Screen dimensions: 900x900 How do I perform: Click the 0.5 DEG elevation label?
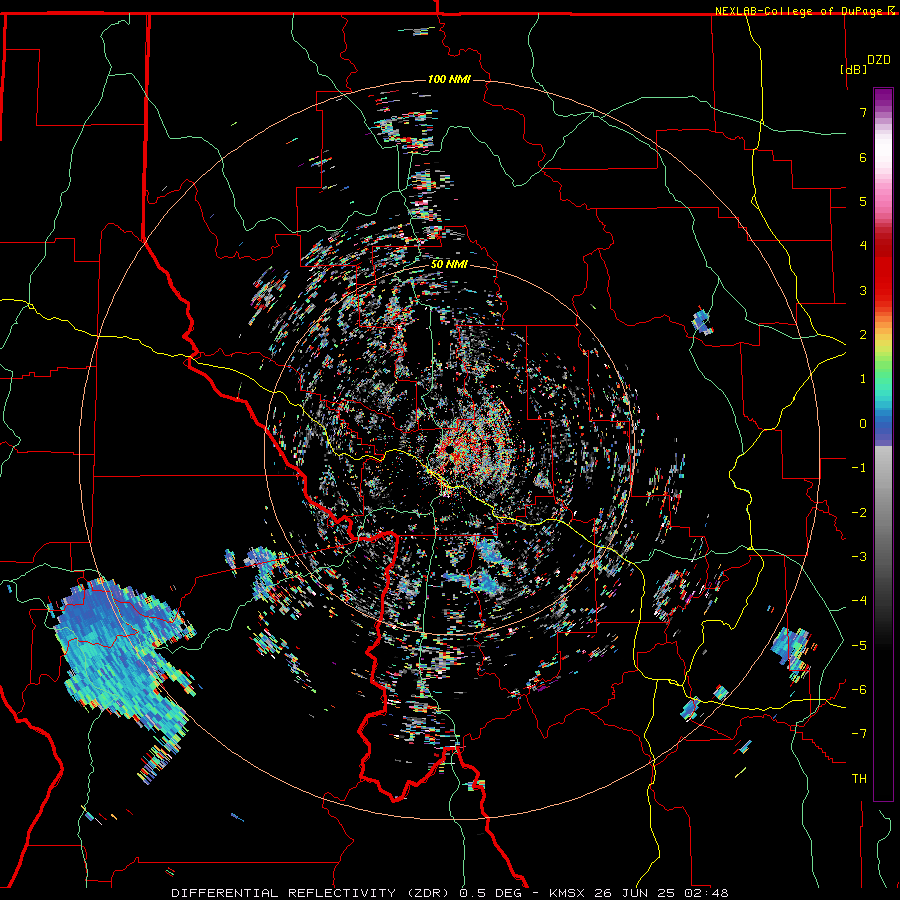(x=490, y=893)
